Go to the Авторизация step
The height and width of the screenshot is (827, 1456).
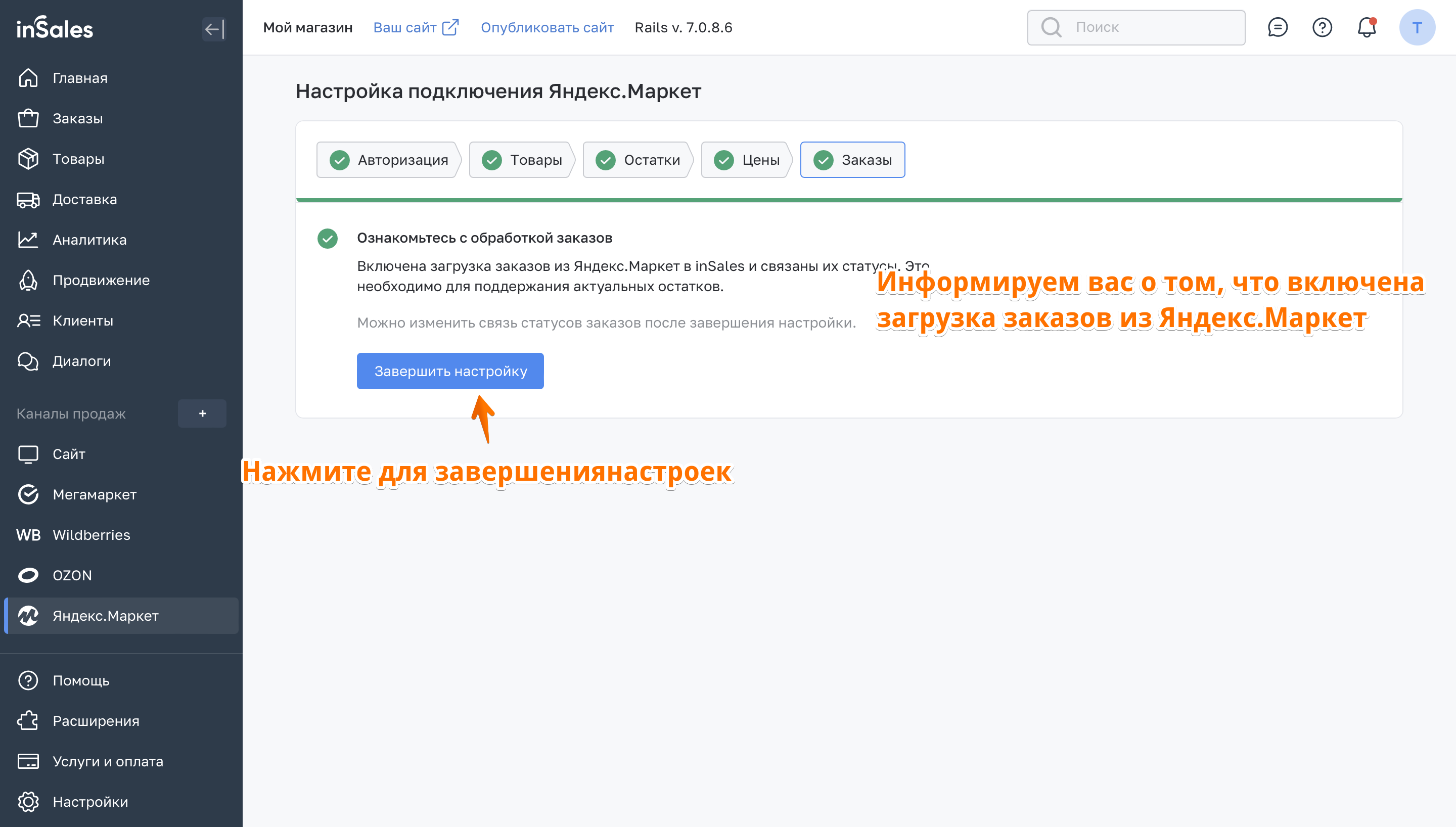coord(389,160)
